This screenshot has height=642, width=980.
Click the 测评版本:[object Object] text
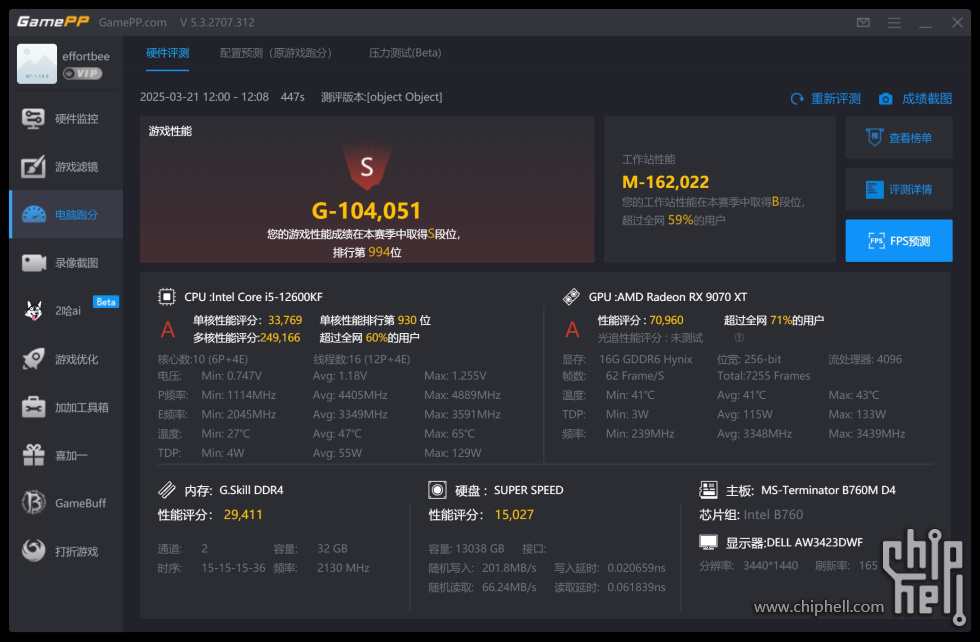[x=381, y=97]
